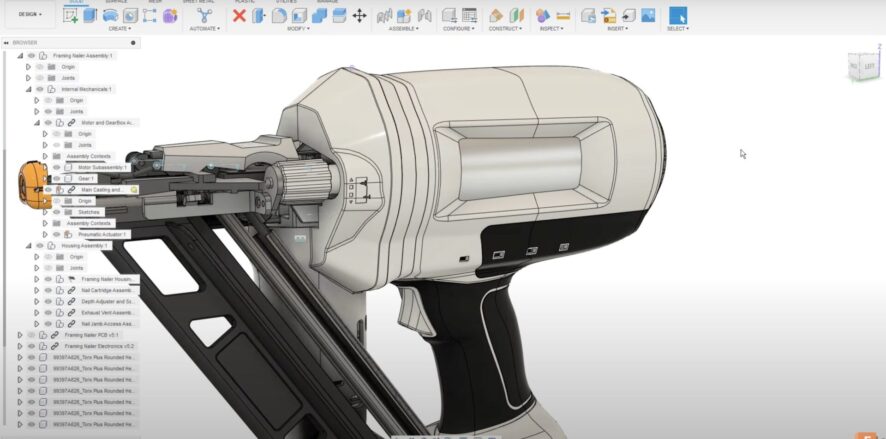Hide the Framing Nailer Assembly:1 component
This screenshot has height=439, width=886.
tap(31, 56)
